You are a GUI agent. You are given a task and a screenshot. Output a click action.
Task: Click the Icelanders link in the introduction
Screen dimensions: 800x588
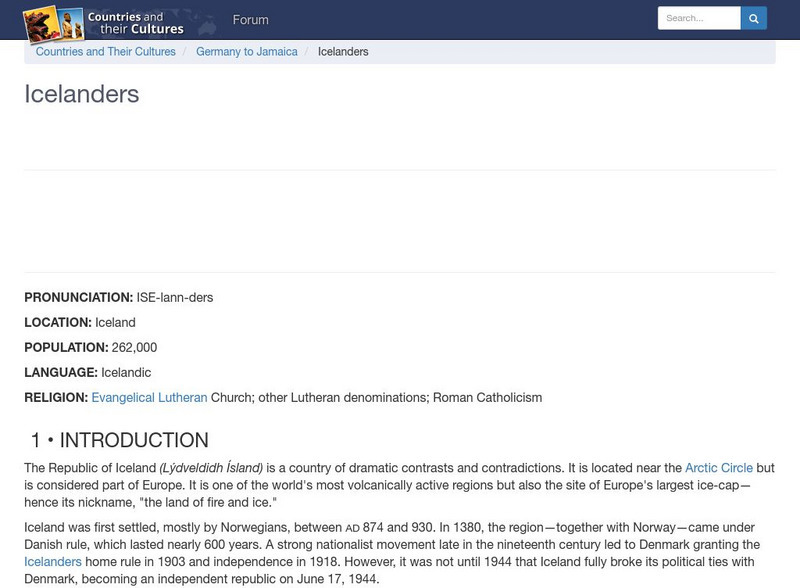click(53, 562)
